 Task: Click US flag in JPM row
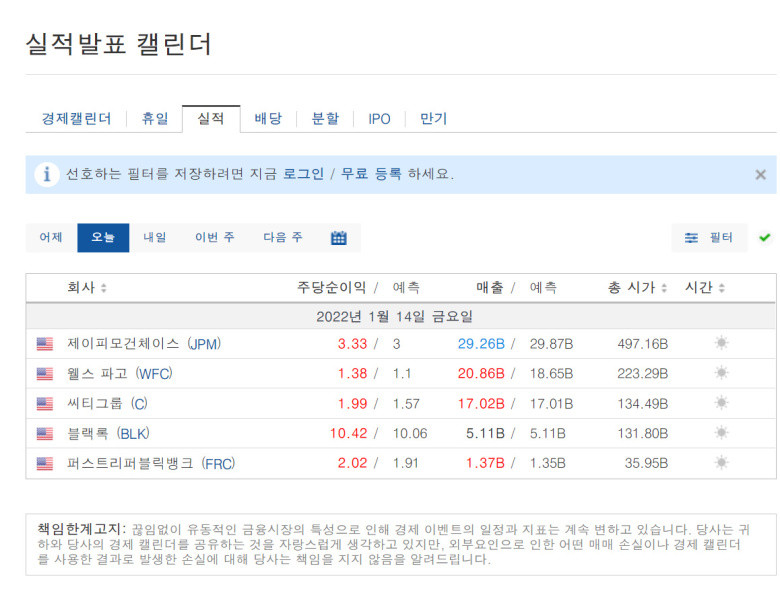coord(45,344)
